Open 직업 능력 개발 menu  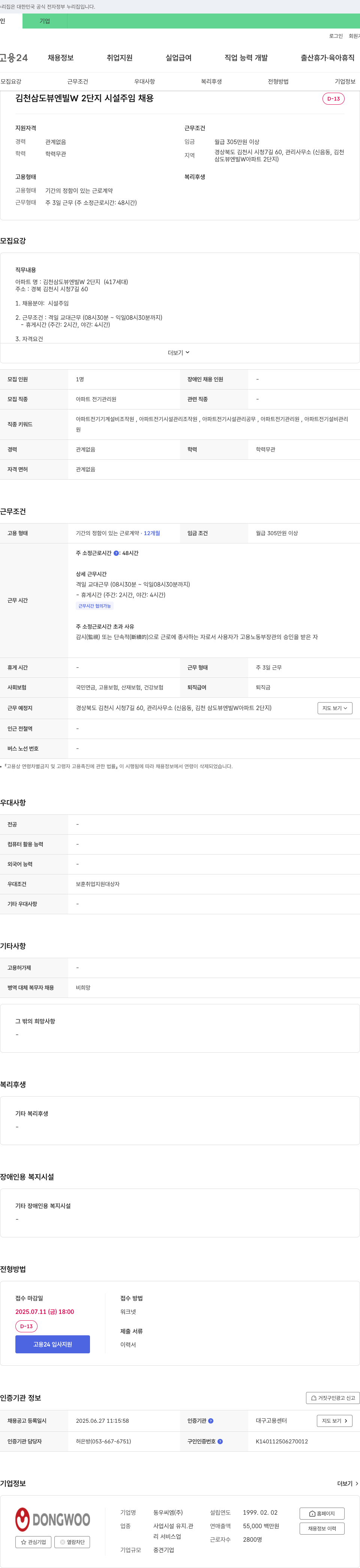246,58
